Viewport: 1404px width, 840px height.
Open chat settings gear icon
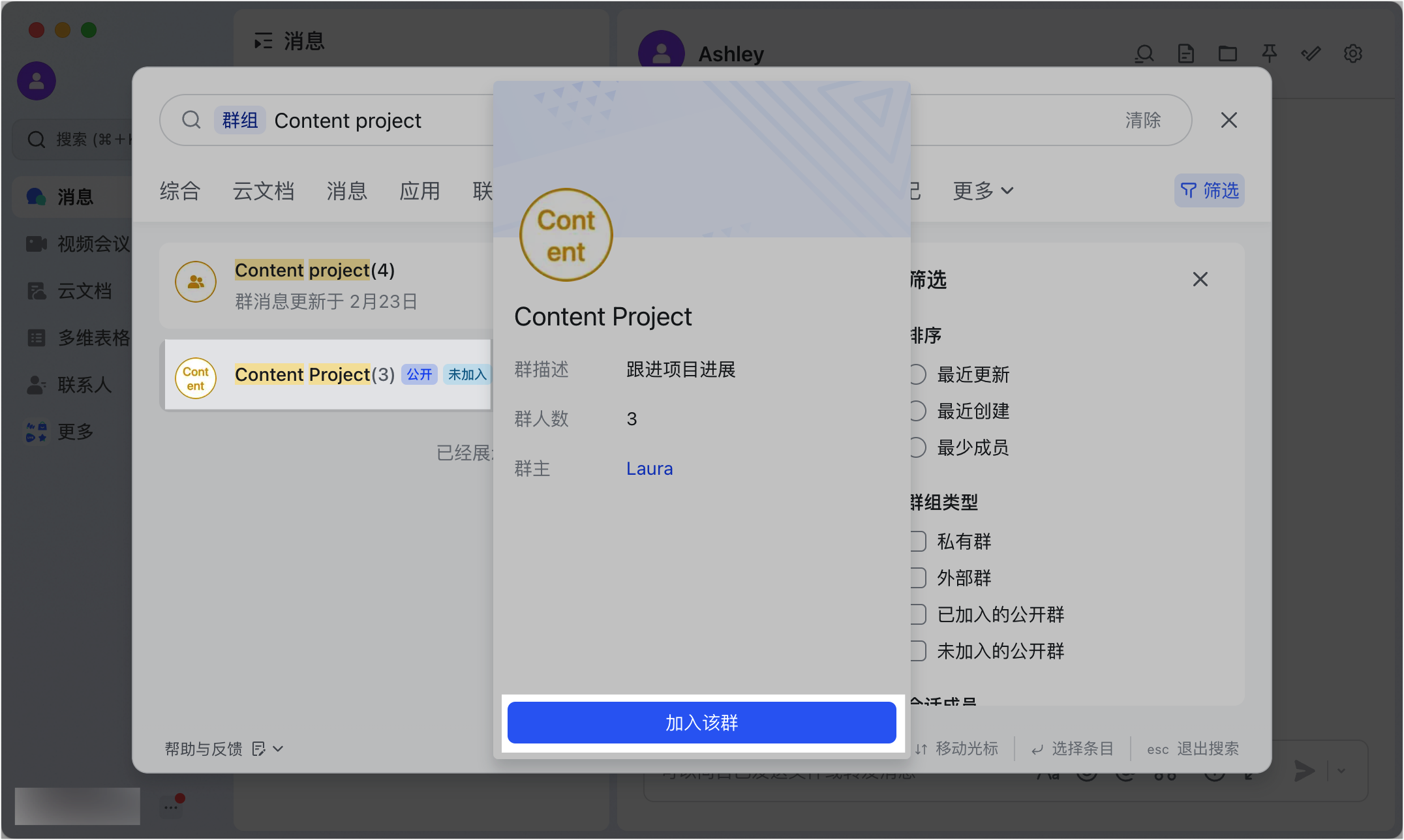pos(1353,53)
